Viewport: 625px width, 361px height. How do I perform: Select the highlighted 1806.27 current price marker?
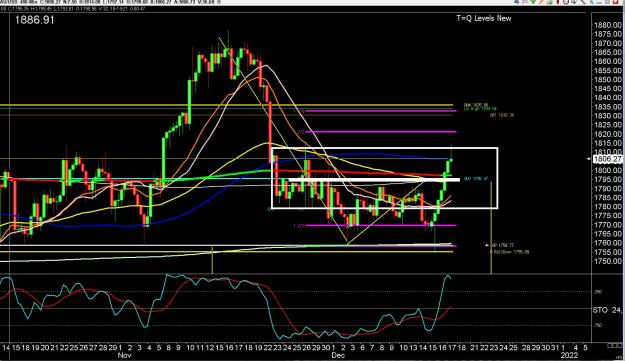click(x=607, y=159)
